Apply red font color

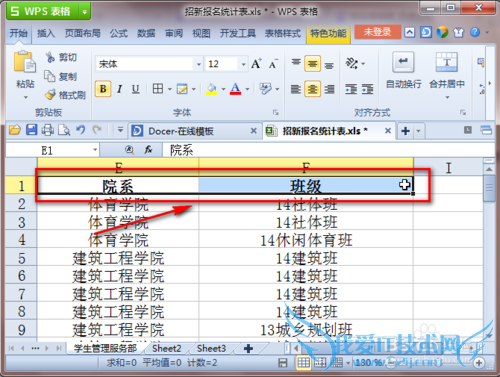(235, 89)
